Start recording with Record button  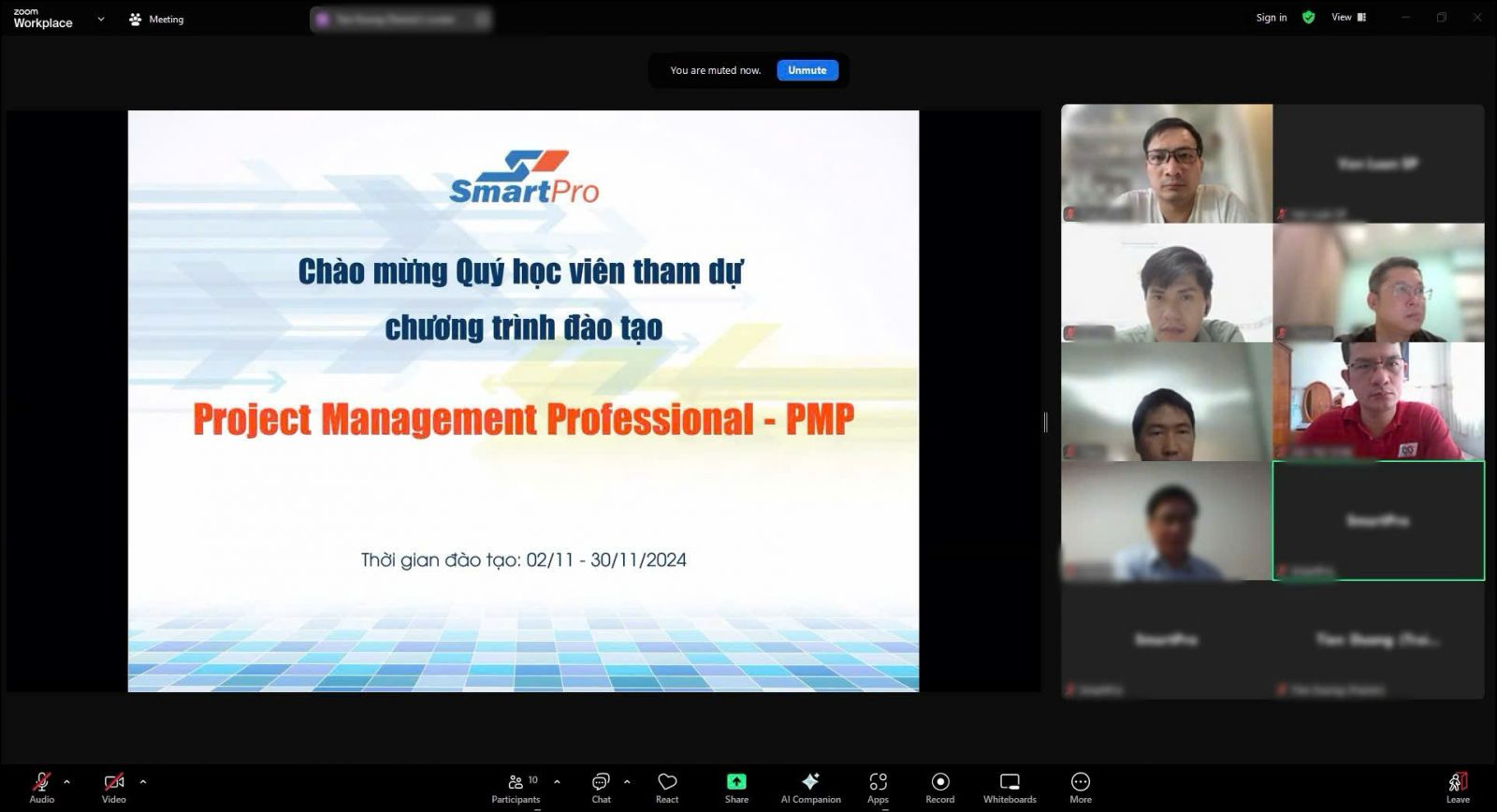point(940,788)
